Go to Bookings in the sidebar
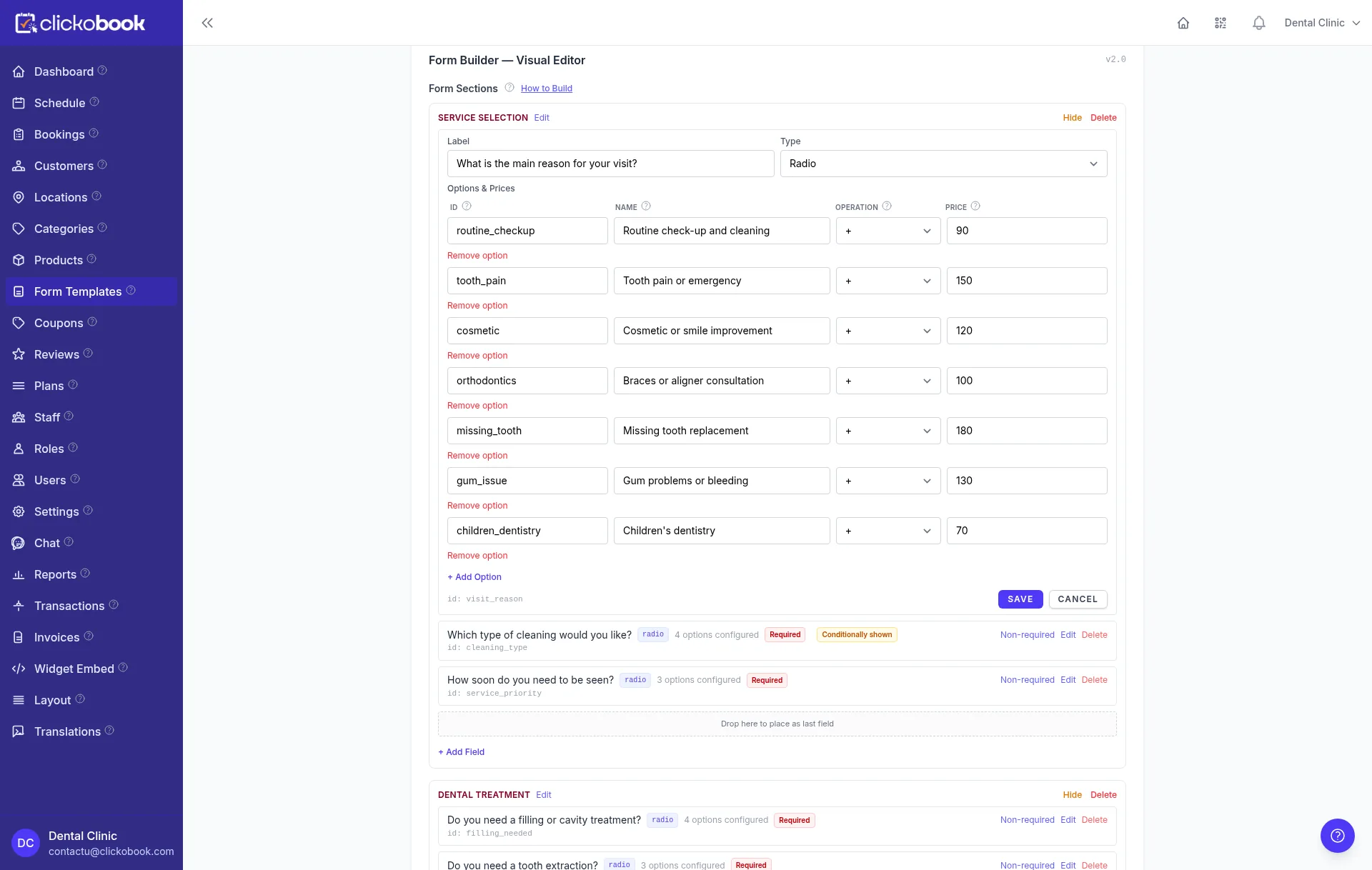 [59, 134]
